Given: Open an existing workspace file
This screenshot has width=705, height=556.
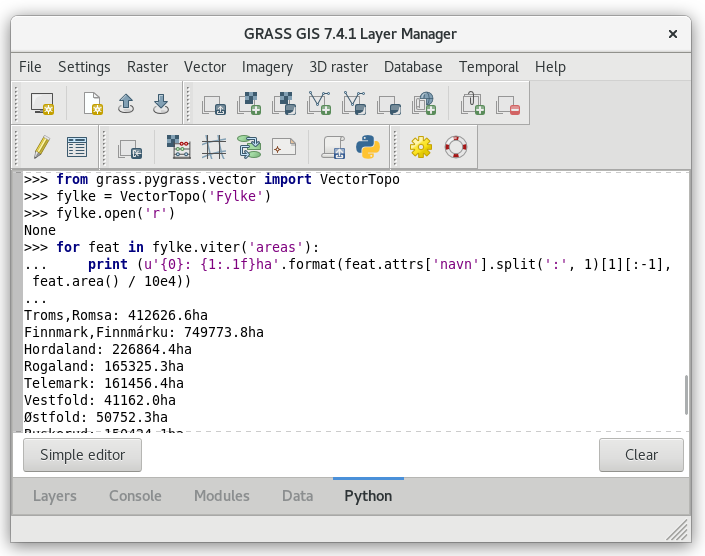Looking at the screenshot, I should click(126, 103).
